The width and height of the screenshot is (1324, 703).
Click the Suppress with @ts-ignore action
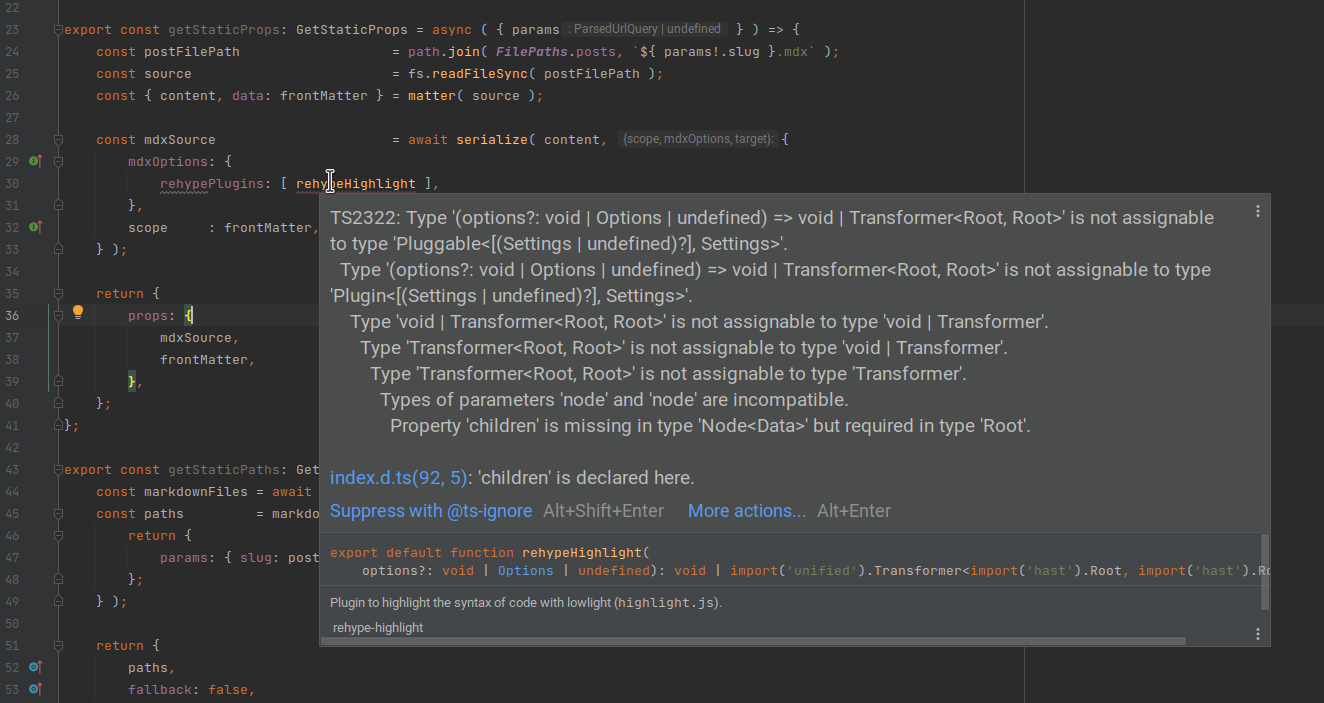pos(430,510)
